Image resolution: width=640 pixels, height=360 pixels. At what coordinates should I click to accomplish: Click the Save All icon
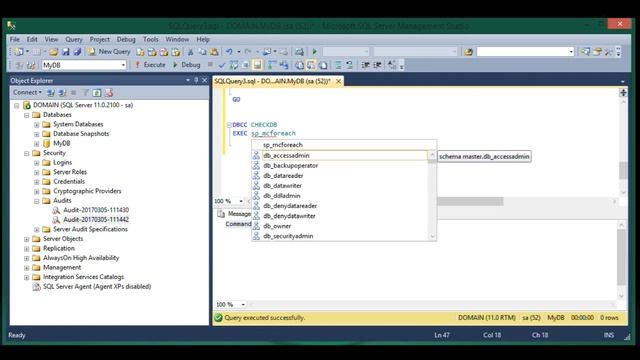[77, 52]
